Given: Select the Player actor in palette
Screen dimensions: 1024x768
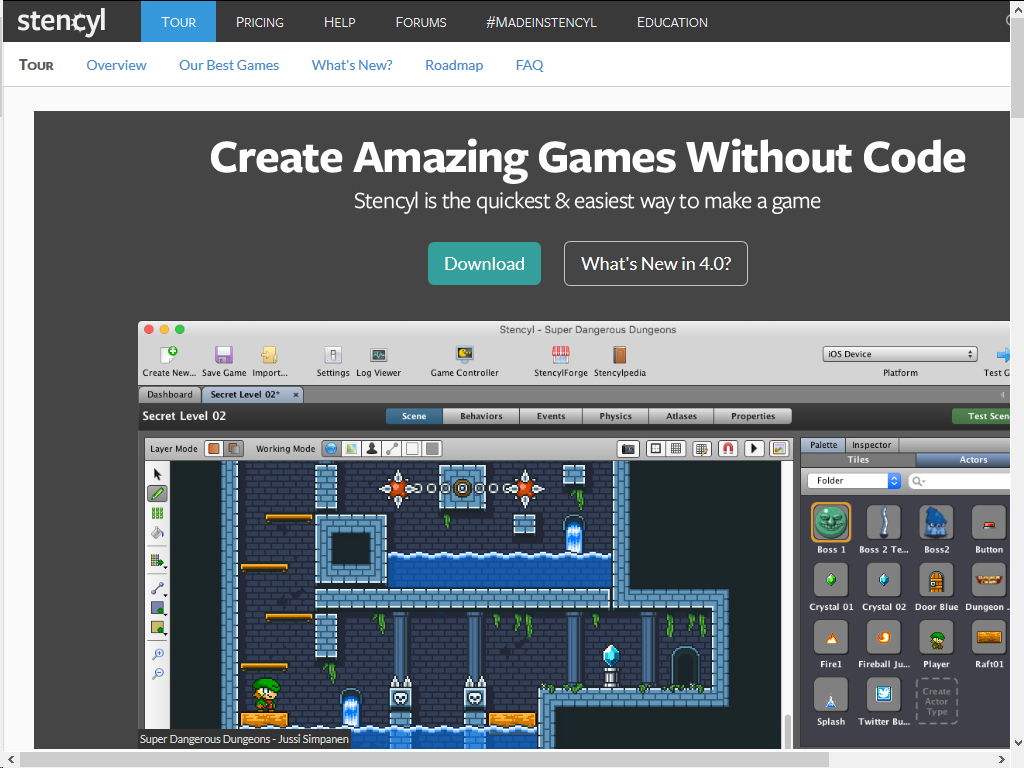Looking at the screenshot, I should 936,638.
